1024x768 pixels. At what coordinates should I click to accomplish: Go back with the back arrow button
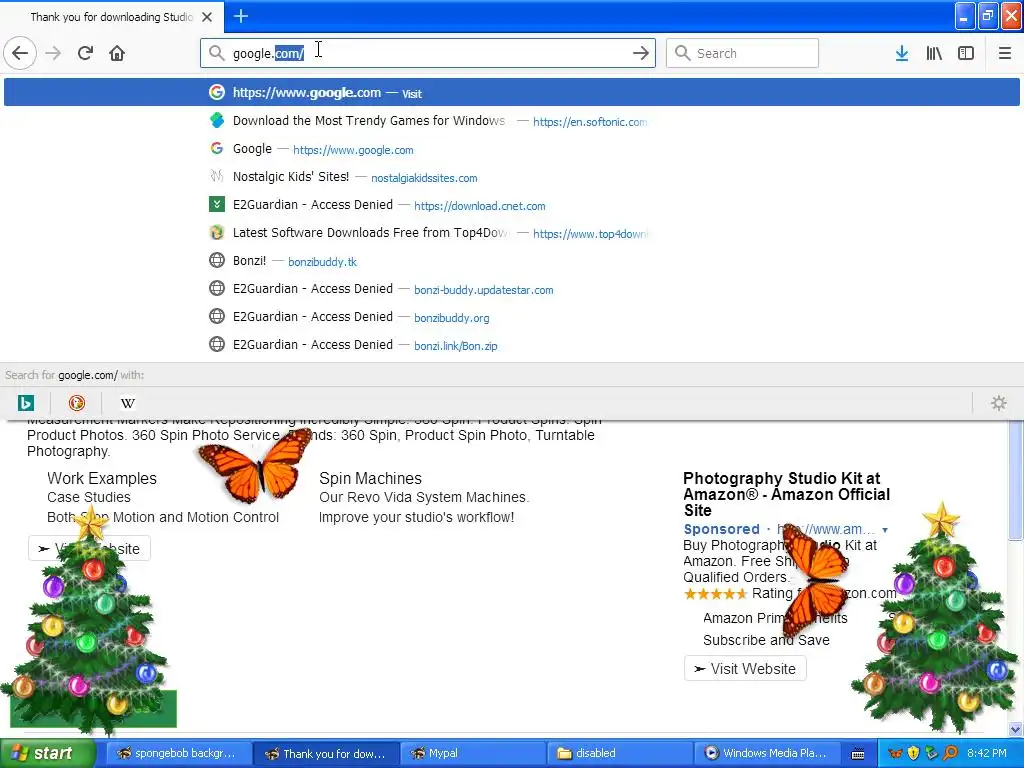pos(20,53)
